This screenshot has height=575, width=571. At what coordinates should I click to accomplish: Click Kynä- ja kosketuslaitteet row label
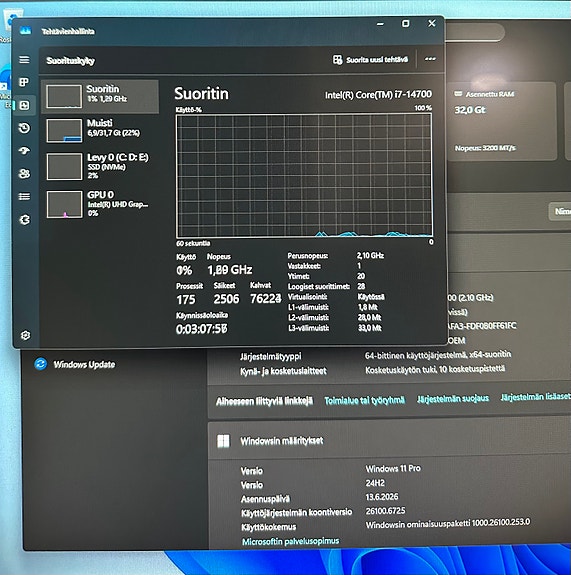(x=283, y=371)
